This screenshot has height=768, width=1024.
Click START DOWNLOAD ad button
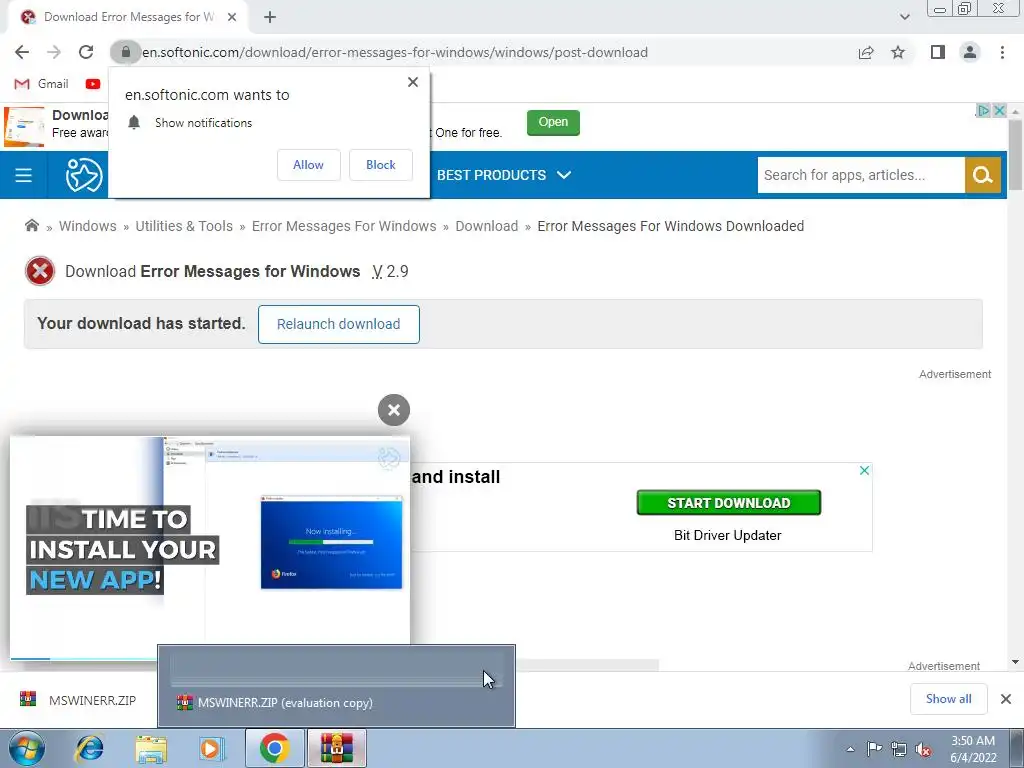728,502
